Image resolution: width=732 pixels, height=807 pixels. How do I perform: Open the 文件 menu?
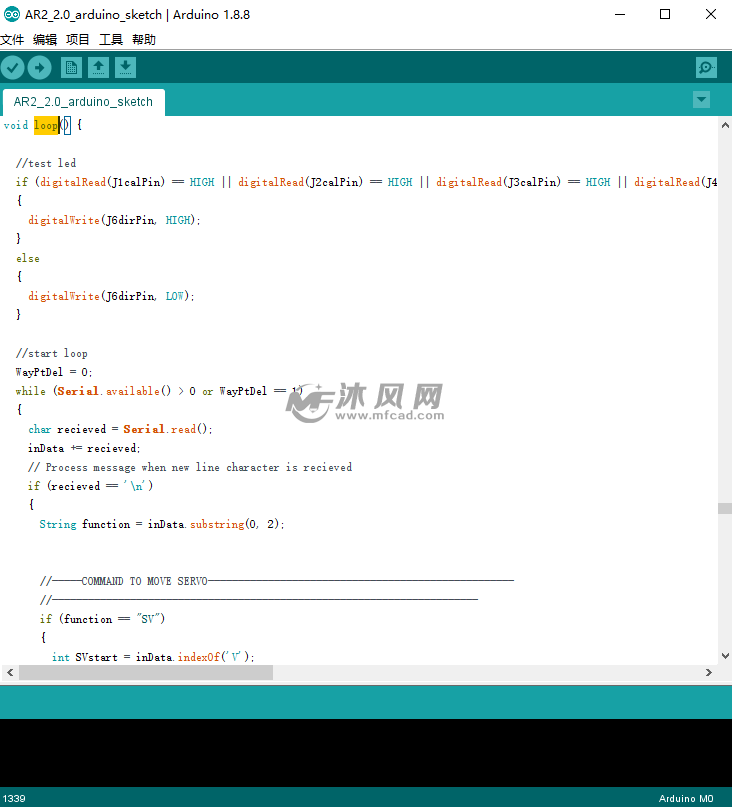point(12,40)
